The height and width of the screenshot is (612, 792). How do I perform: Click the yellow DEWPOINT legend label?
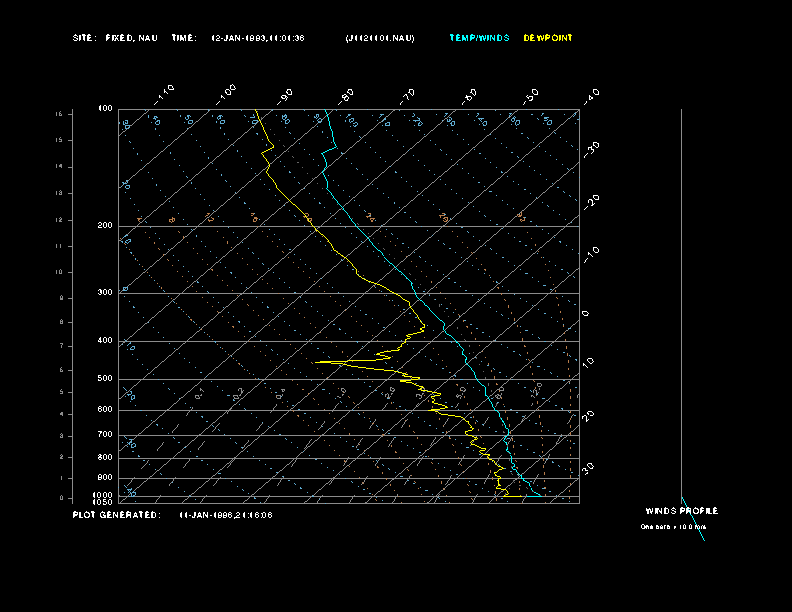(x=548, y=38)
